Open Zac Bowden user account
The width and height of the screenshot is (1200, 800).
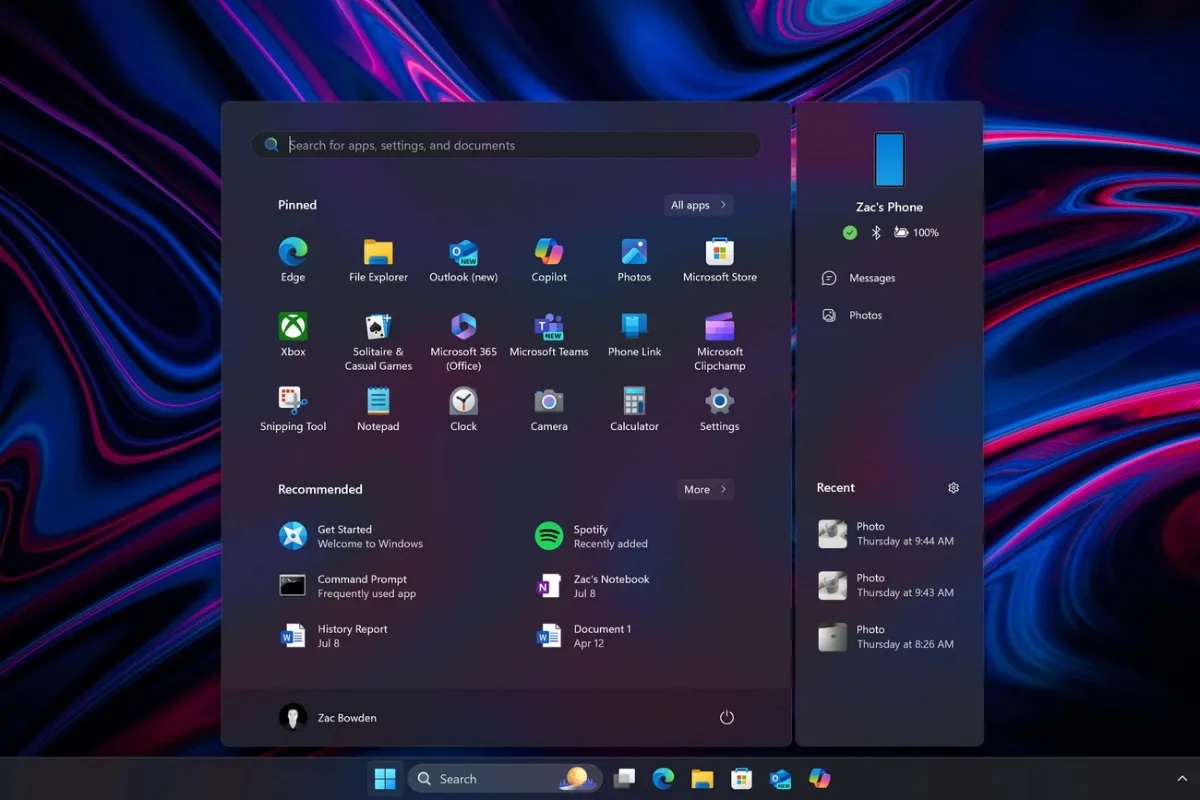328,718
